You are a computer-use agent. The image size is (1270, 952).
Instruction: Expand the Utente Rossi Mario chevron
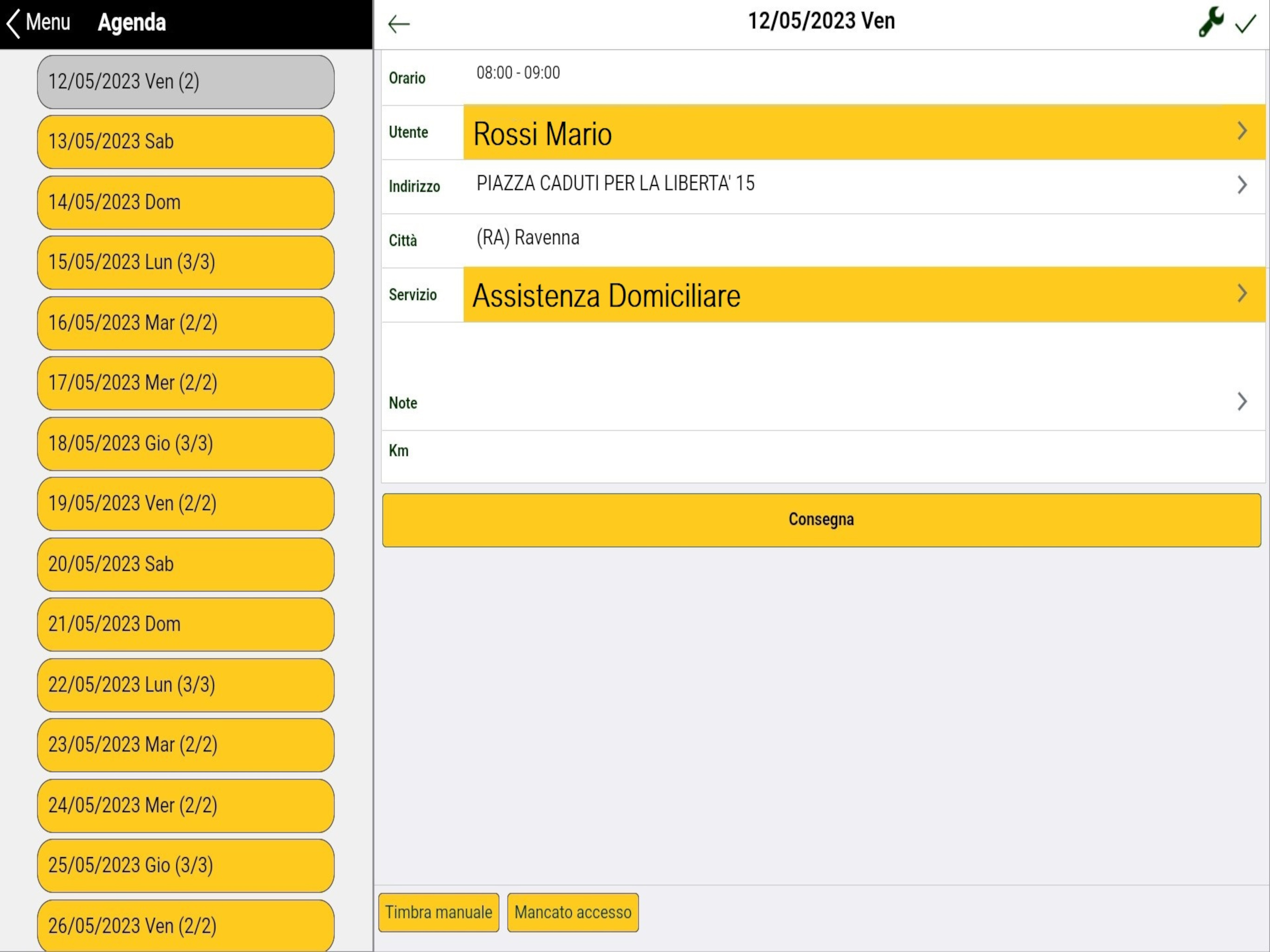coord(1242,131)
